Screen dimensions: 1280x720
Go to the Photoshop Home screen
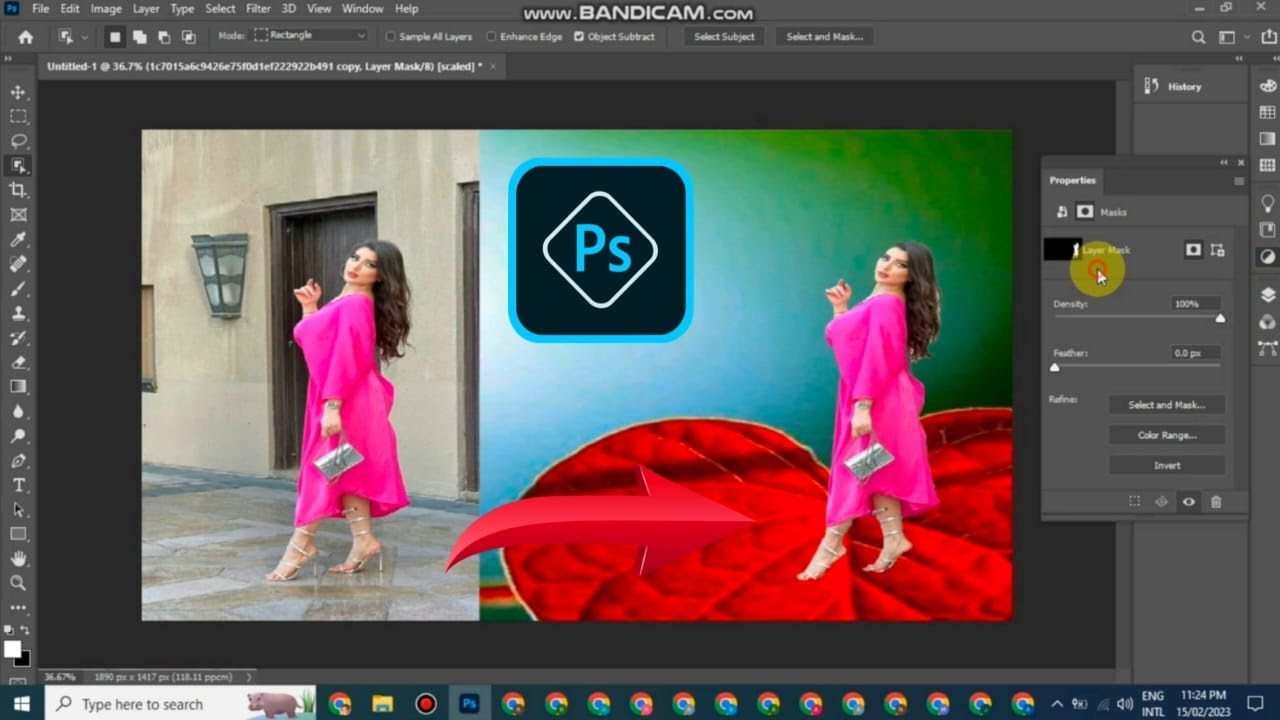[25, 37]
